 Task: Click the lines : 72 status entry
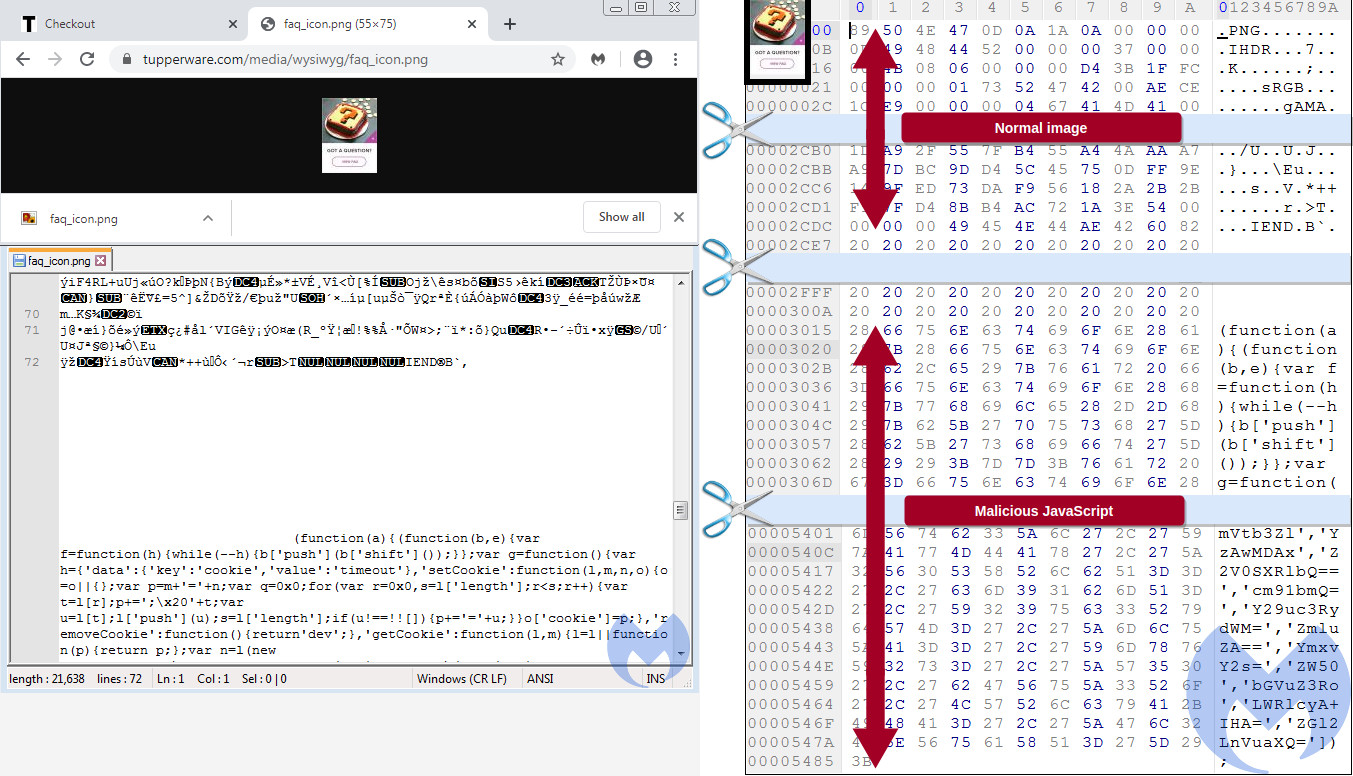pyautogui.click(x=121, y=679)
